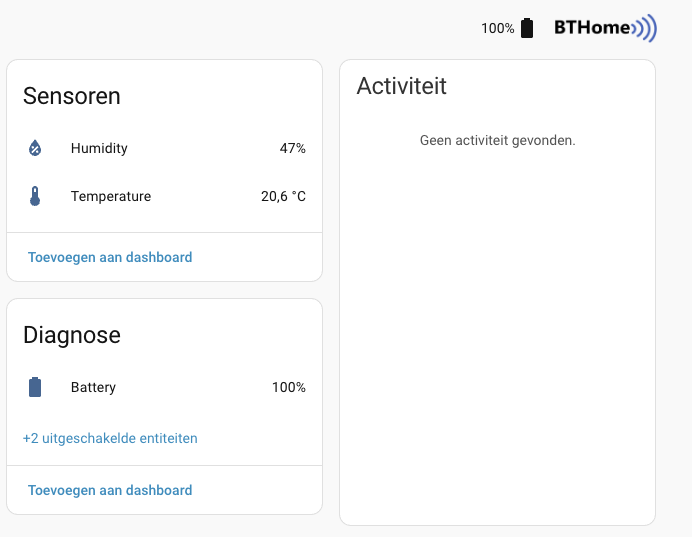Click the 100% battery level in the header

[x=497, y=28]
